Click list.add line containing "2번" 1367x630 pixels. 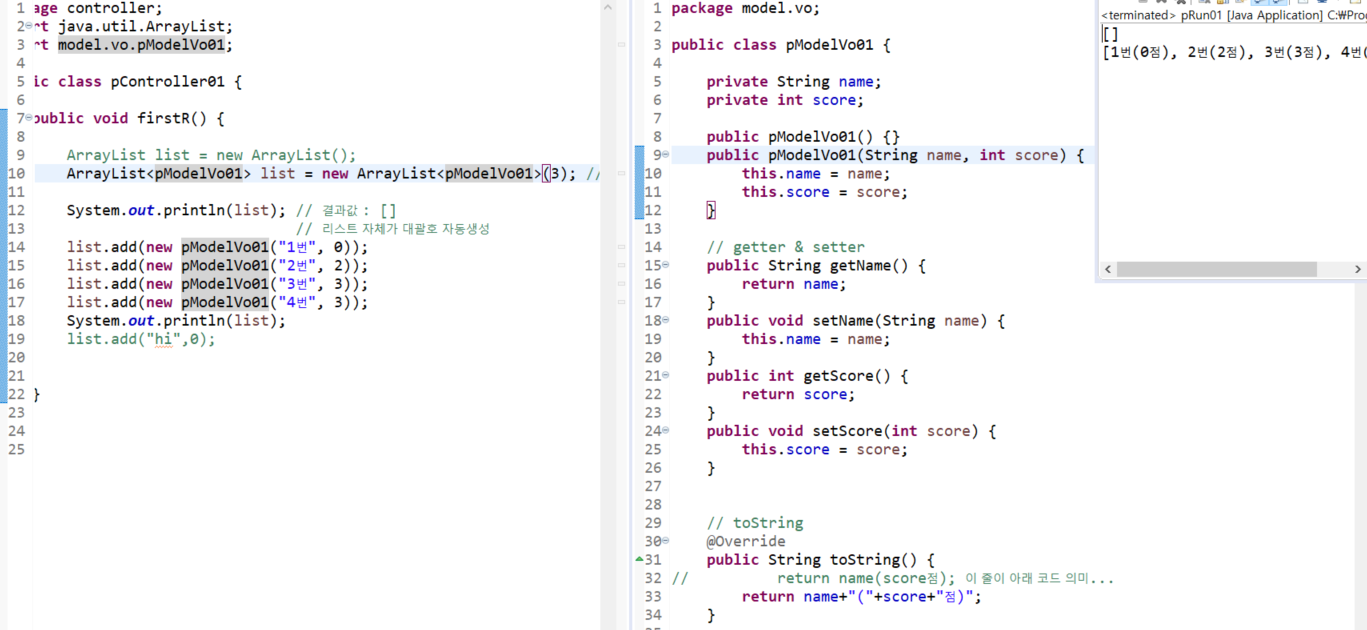(217, 265)
